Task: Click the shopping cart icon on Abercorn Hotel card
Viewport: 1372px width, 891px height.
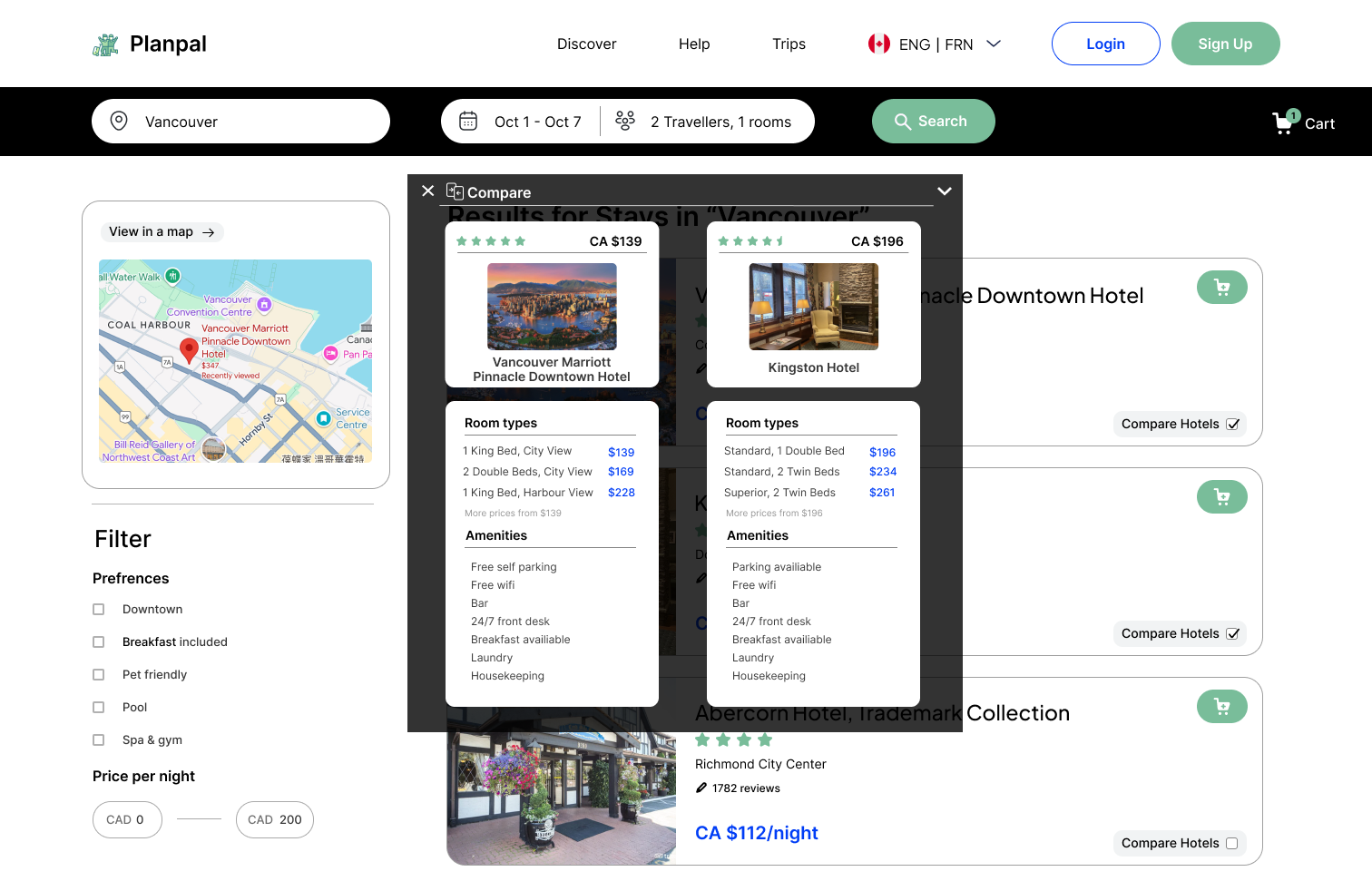Action: pyautogui.click(x=1221, y=706)
